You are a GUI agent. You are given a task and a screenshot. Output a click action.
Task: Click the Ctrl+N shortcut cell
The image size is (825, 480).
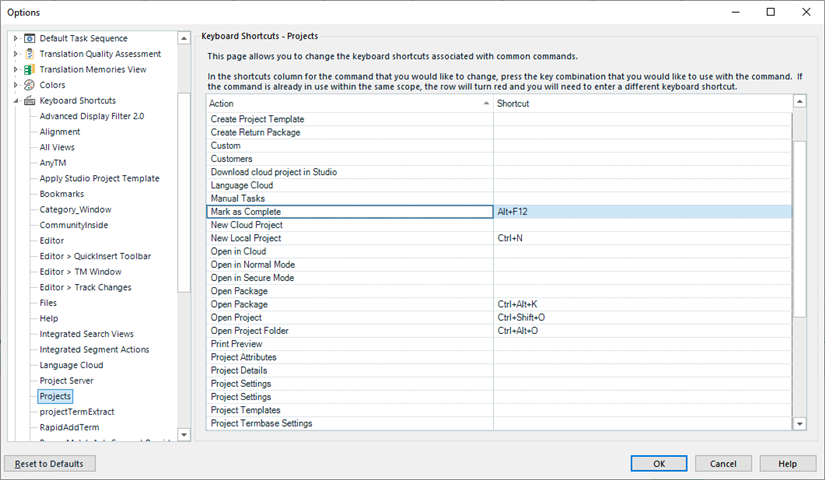tap(642, 238)
